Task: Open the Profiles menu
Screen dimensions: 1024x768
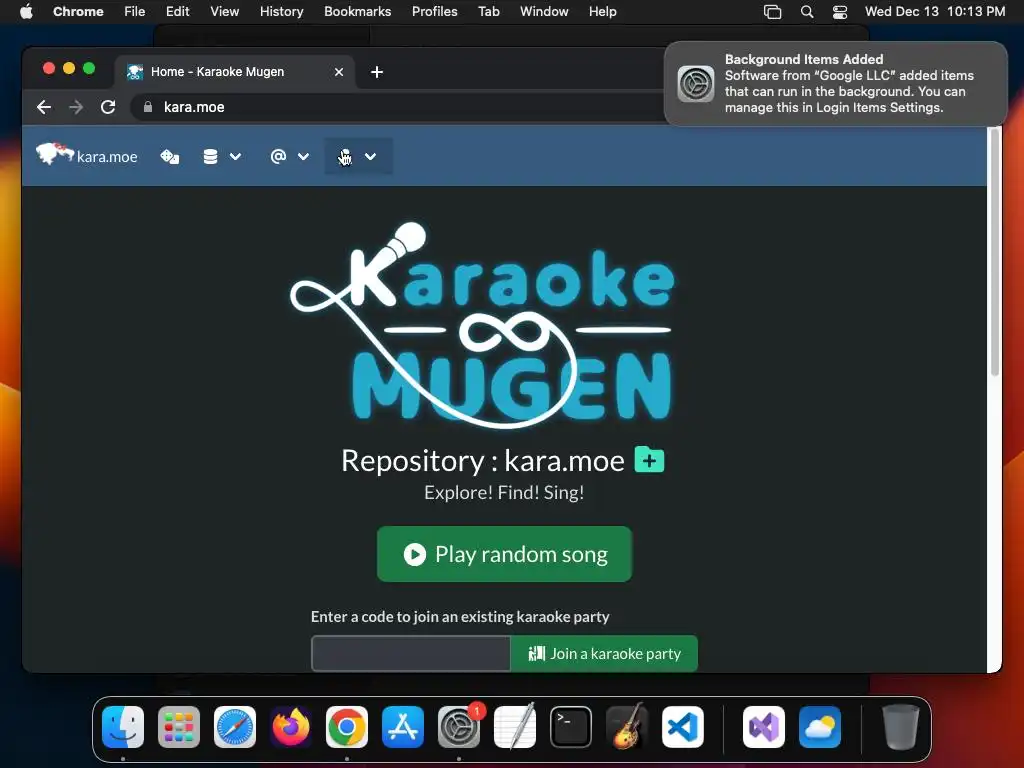Action: point(434,11)
